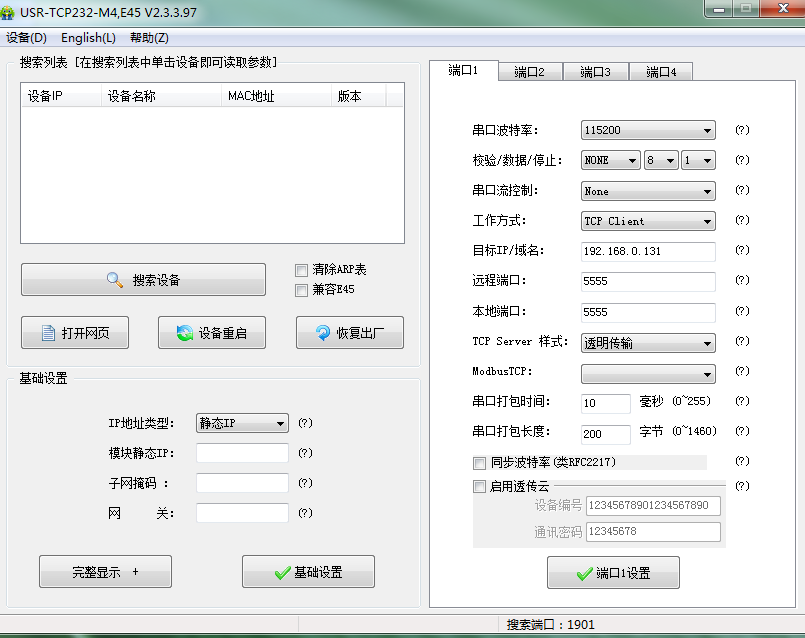Image resolution: width=805 pixels, height=638 pixels.
Task: Click the restore icon on 恢复出厂
Action: pos(322,334)
